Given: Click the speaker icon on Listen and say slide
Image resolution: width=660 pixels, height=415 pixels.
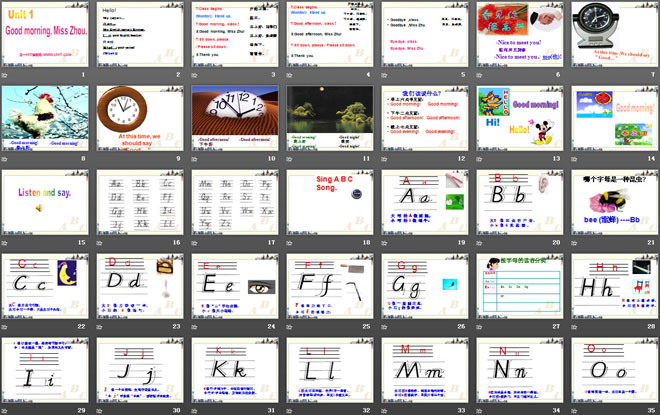Looking at the screenshot, I should point(39,207).
